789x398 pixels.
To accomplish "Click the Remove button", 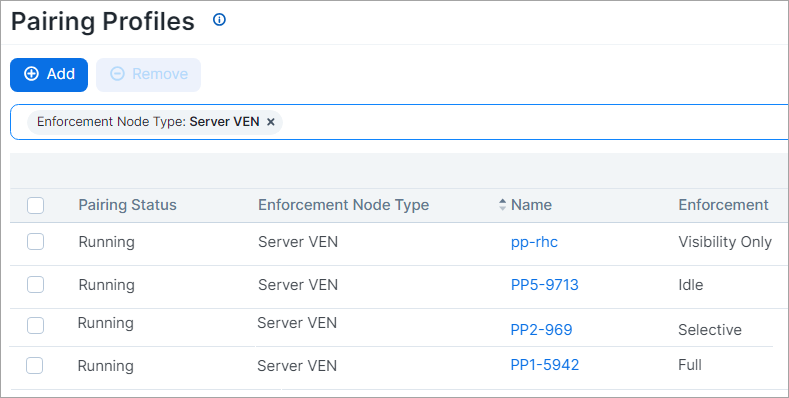I will (148, 74).
